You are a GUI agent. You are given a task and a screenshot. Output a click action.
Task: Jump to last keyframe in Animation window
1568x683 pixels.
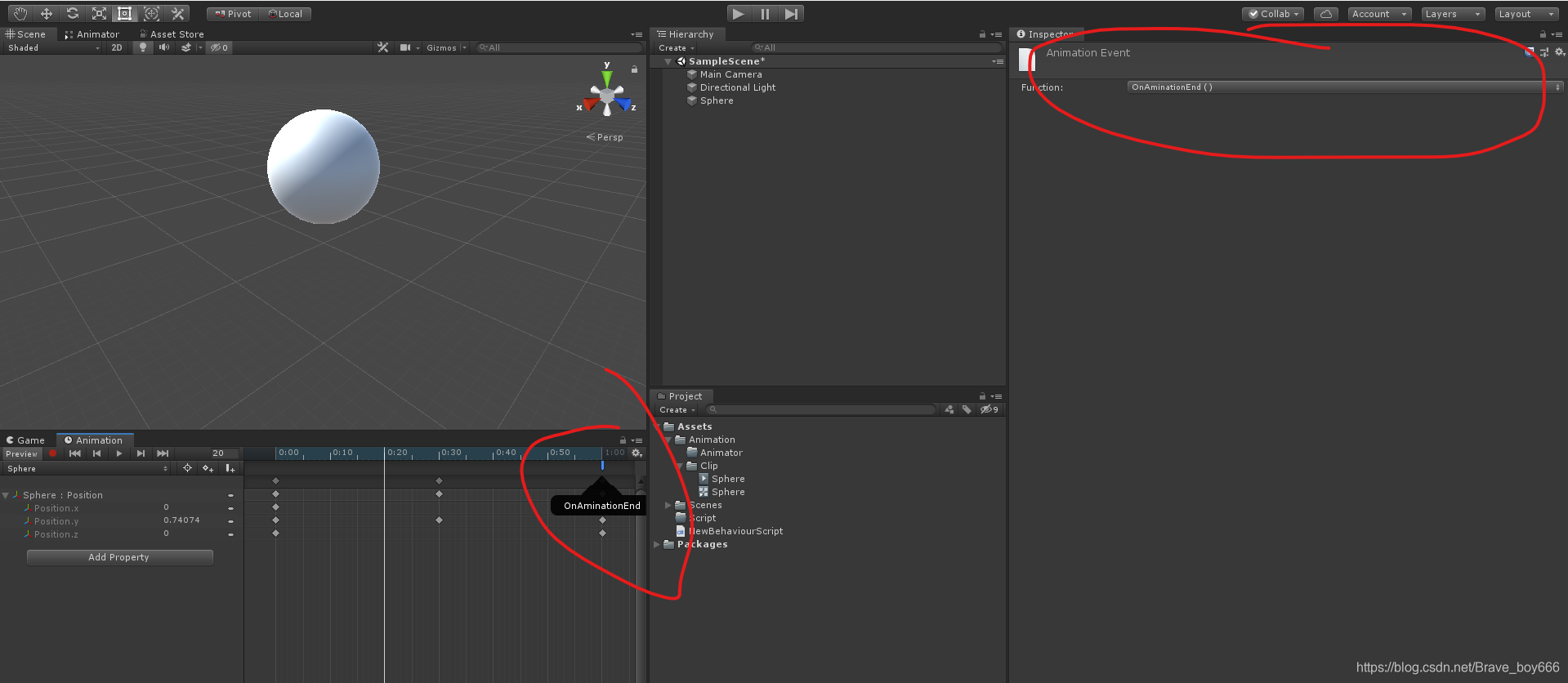pyautogui.click(x=163, y=453)
